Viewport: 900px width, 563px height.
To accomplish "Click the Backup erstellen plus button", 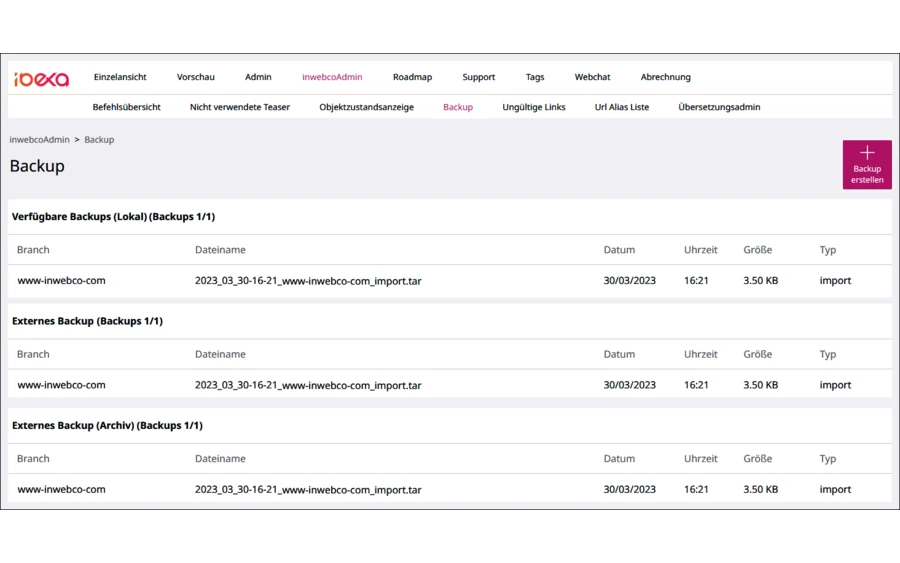I will coord(866,164).
